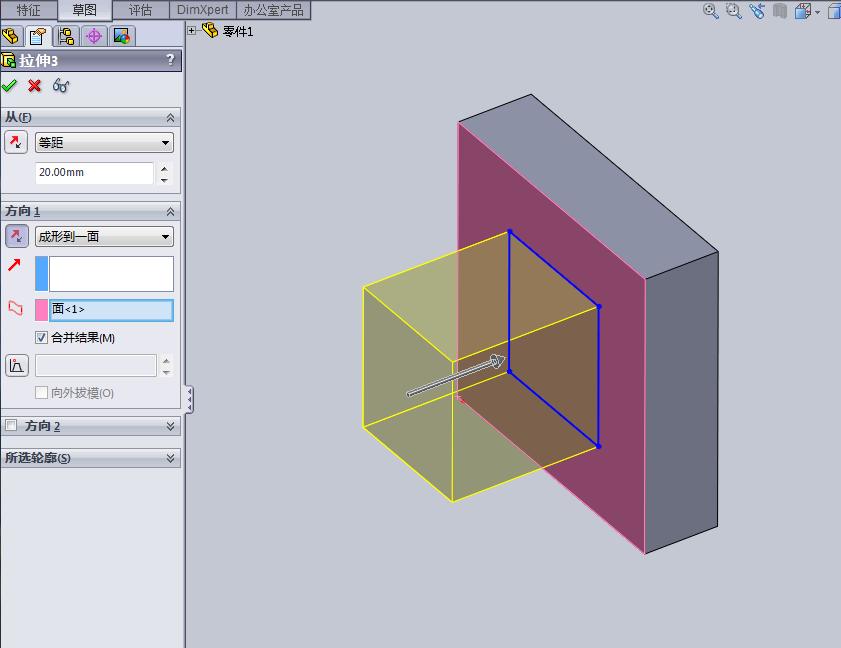
Task: Switch to the 特征 tab
Action: [28, 10]
